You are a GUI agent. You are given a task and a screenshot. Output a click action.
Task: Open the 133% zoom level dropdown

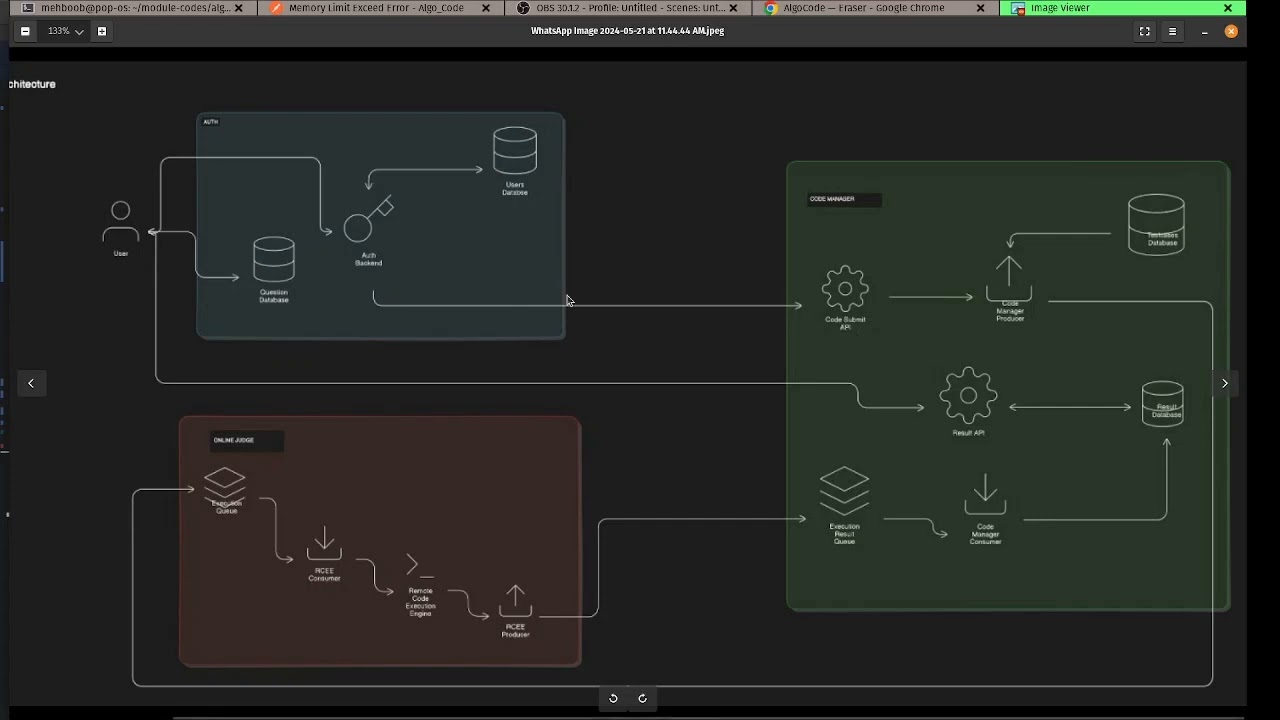coord(66,31)
